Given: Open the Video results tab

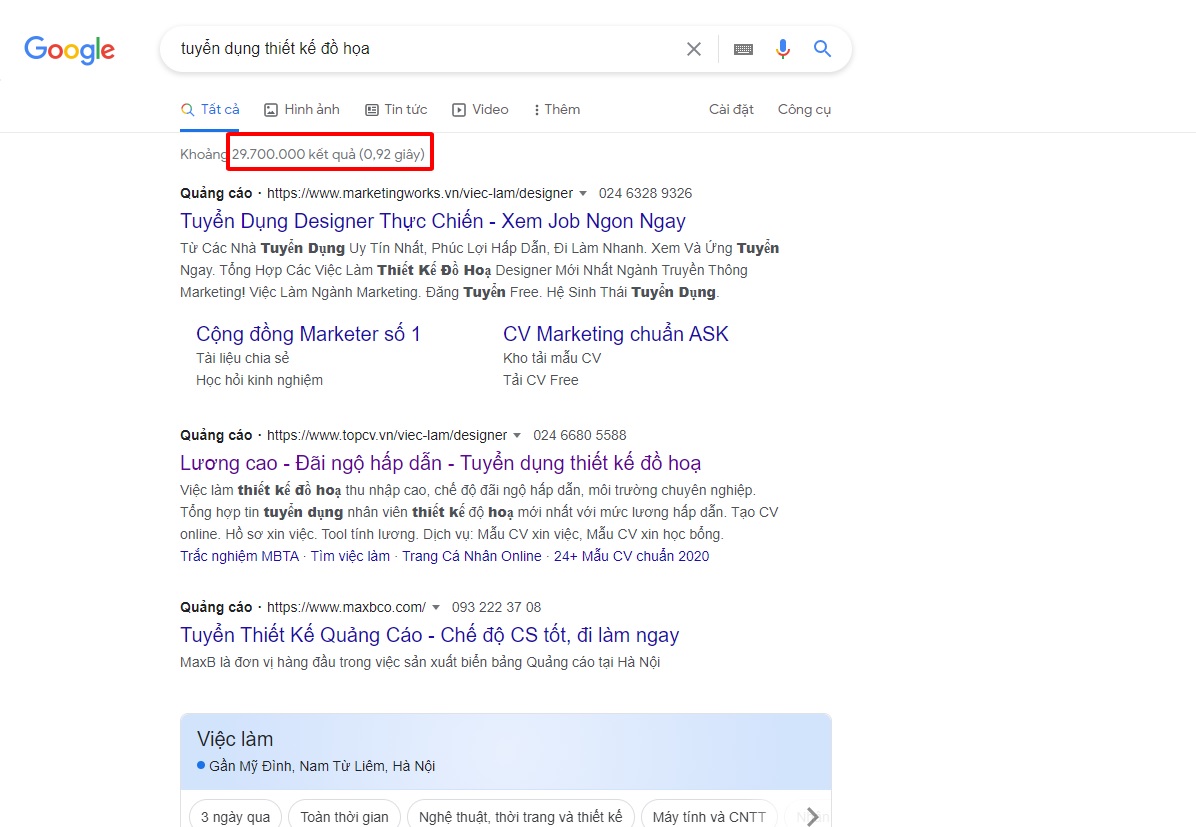Looking at the screenshot, I should [480, 110].
